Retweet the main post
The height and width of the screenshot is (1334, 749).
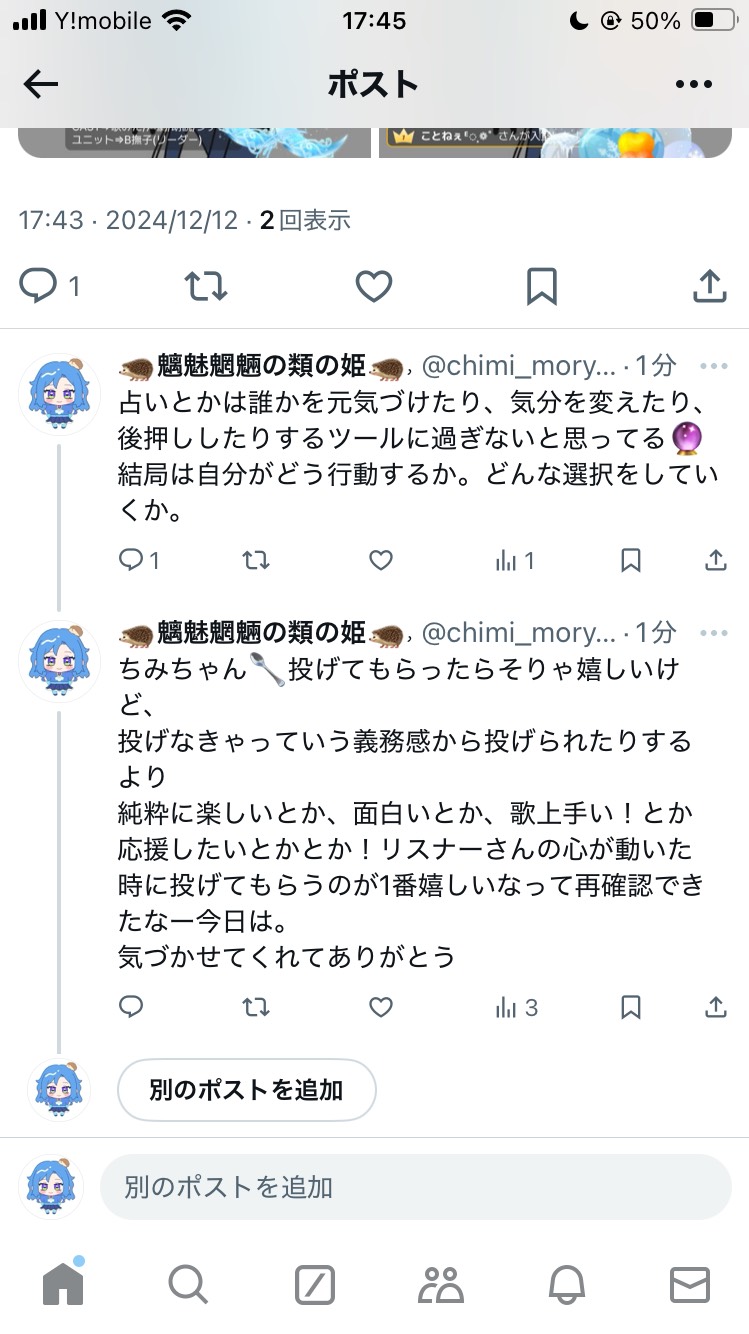(x=206, y=287)
